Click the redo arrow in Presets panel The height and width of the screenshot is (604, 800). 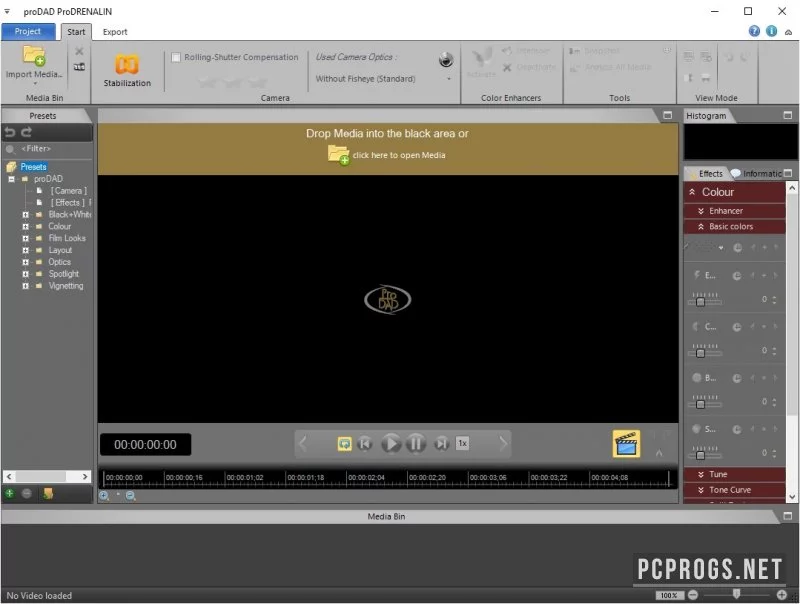27,133
